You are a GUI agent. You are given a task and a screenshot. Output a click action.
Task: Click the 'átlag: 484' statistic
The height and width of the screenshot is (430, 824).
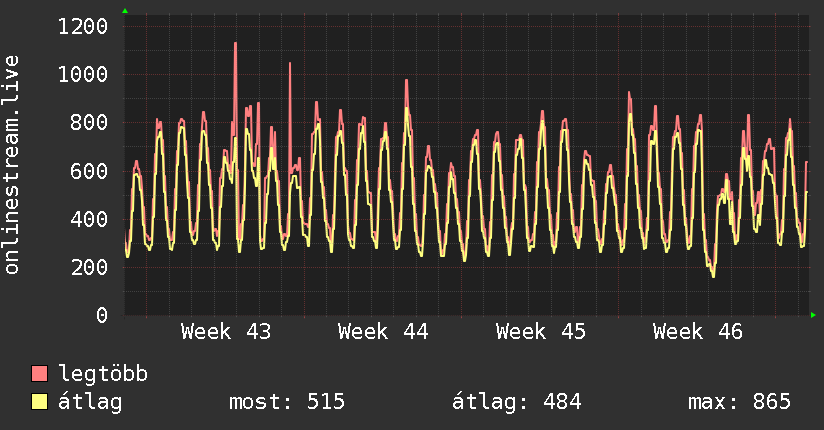point(517,402)
